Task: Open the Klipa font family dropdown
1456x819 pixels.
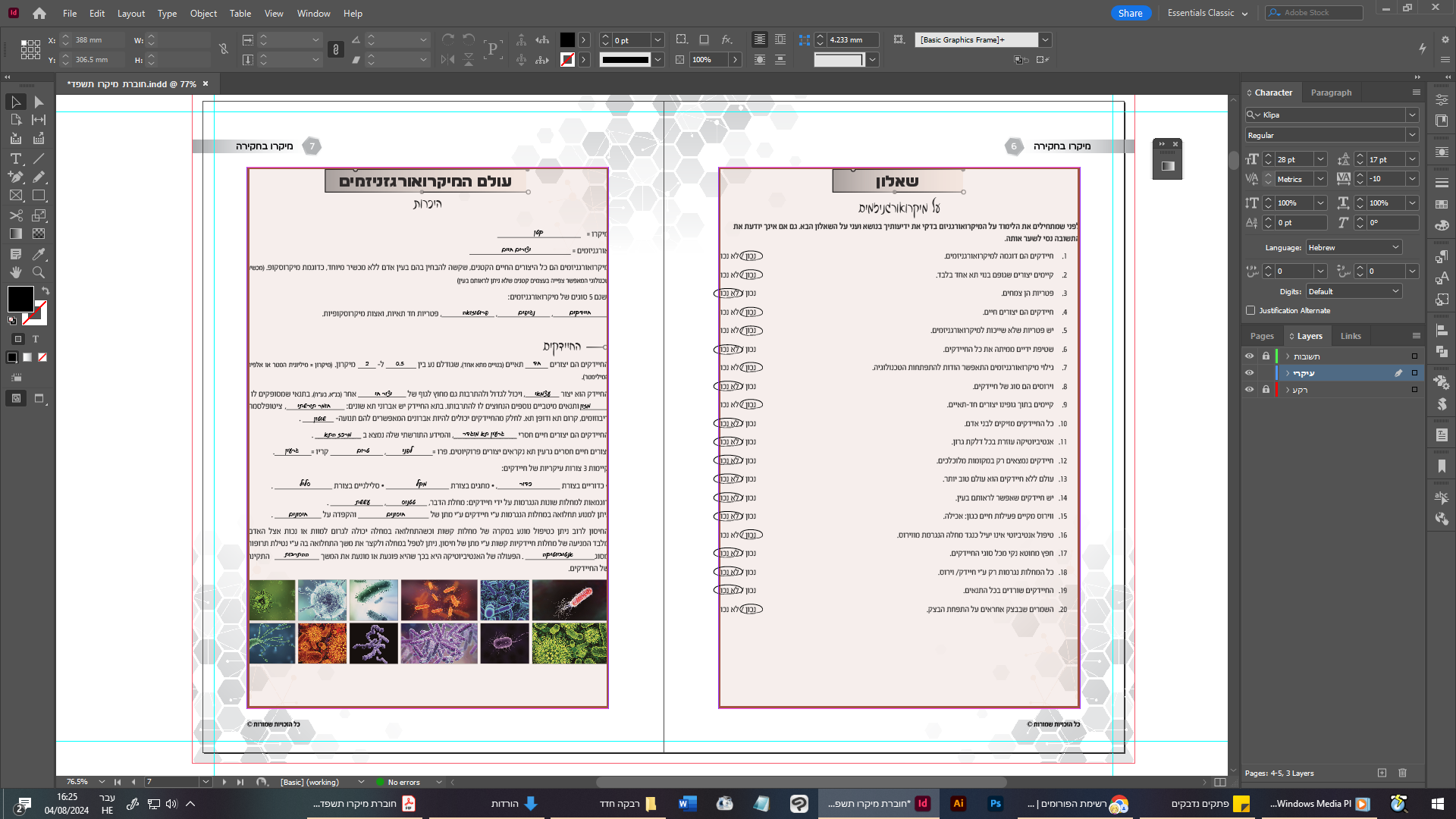Action: (x=1412, y=115)
